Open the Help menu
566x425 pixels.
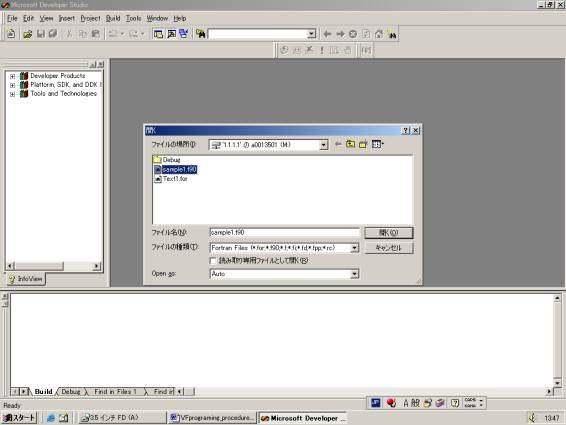pos(180,18)
